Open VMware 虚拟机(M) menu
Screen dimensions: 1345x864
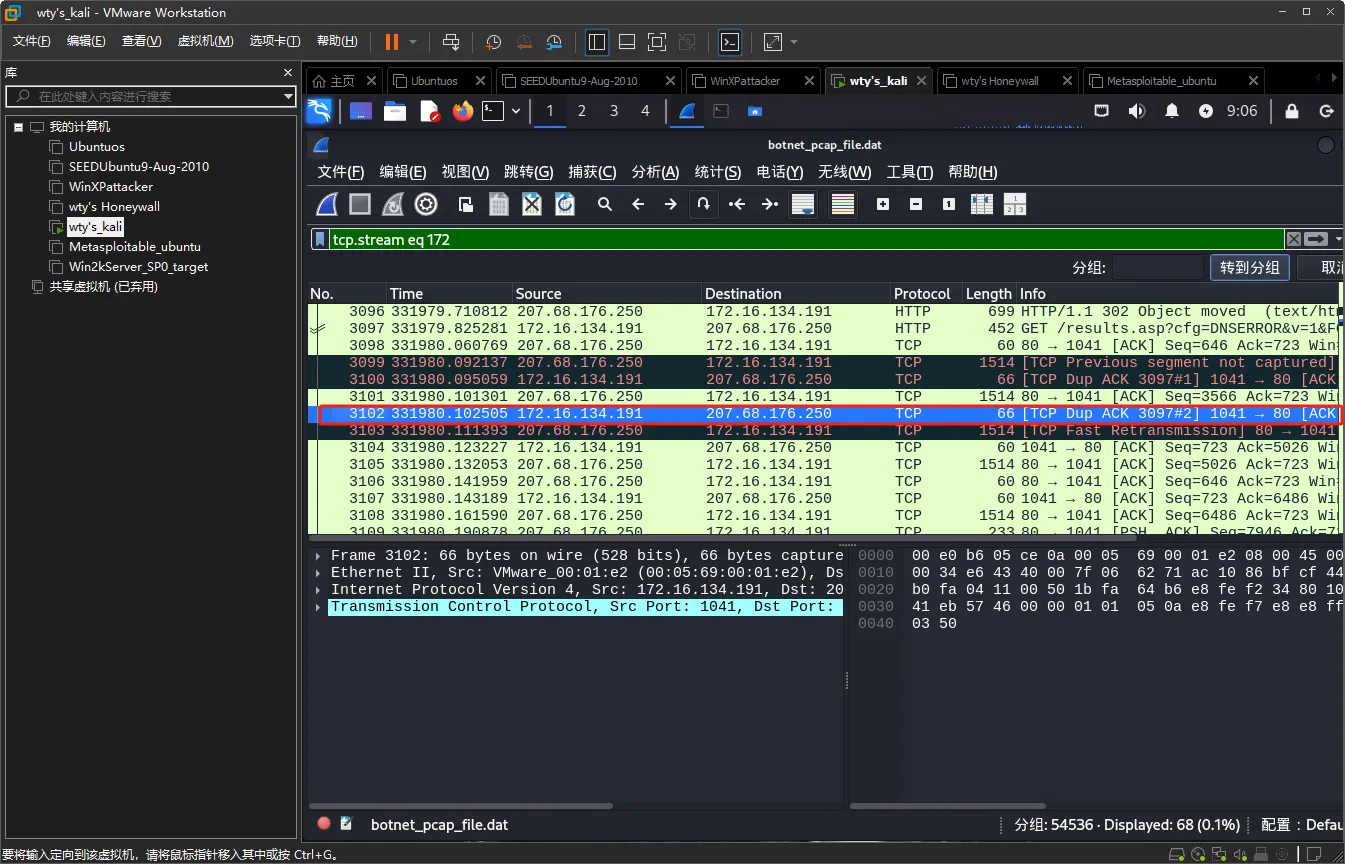pyautogui.click(x=205, y=41)
